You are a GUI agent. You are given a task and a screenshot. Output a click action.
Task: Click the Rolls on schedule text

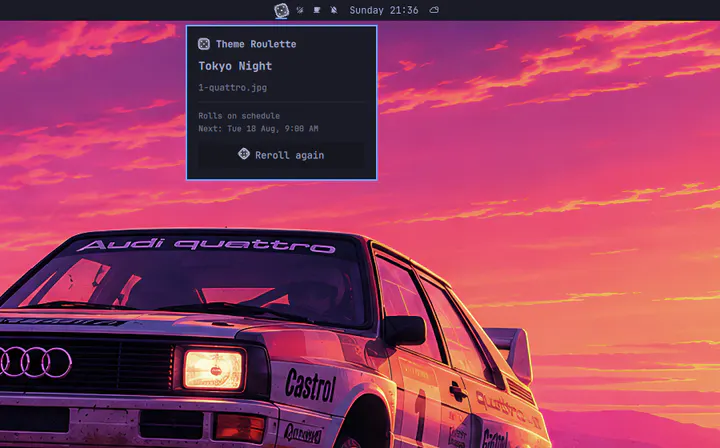click(x=239, y=116)
